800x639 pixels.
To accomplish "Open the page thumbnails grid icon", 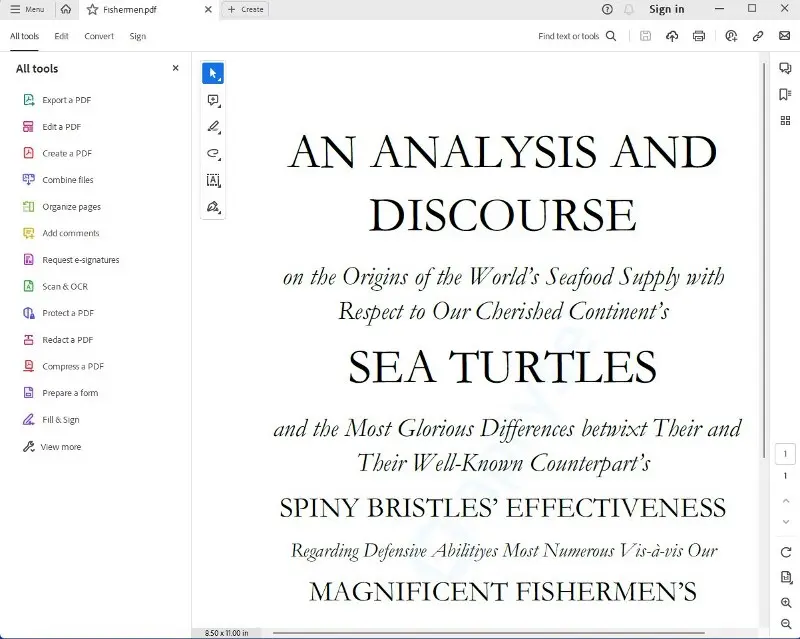I will [x=785, y=120].
